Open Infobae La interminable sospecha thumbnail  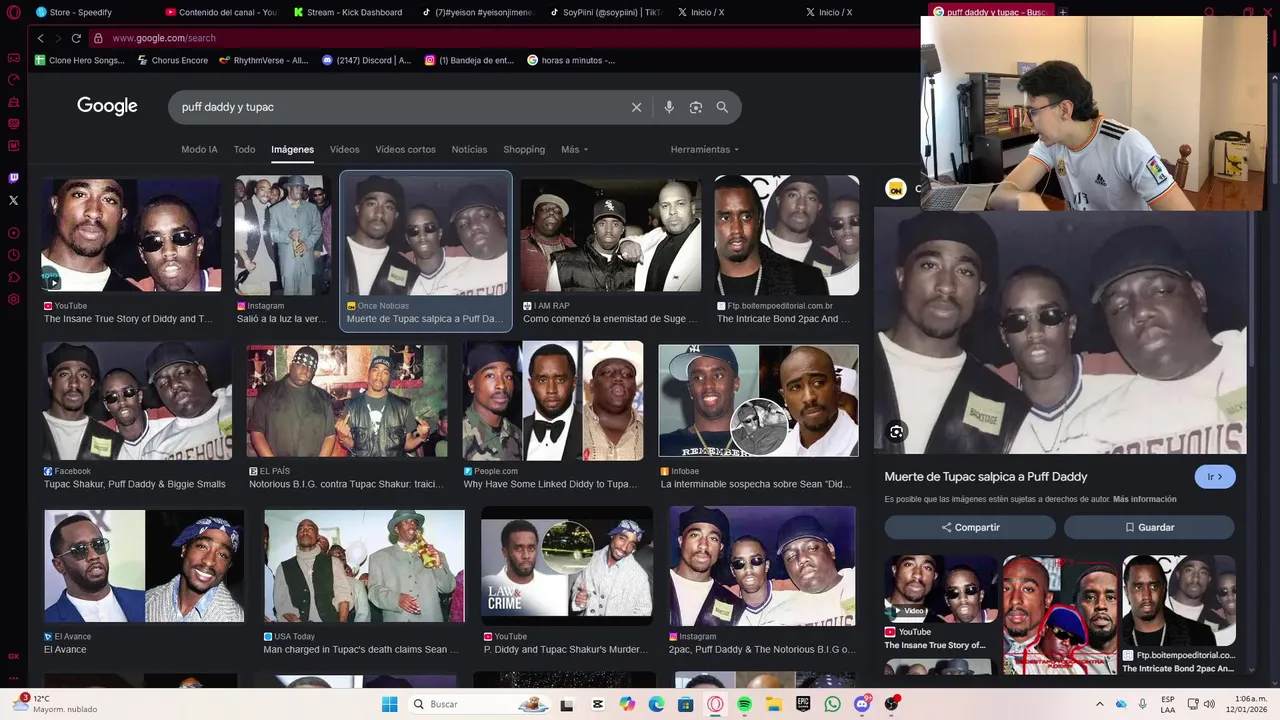coord(758,401)
